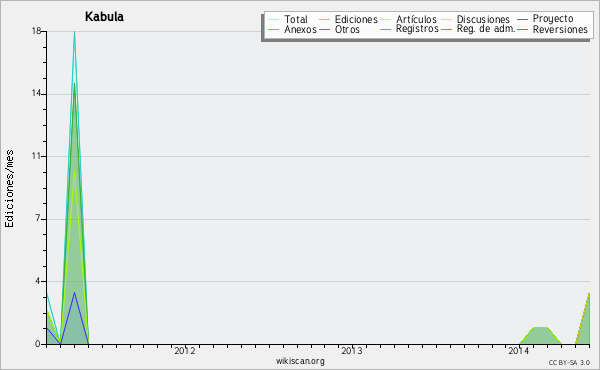Click the Registros legend entry
Image resolution: width=600 pixels, height=370 pixels.
(x=417, y=29)
